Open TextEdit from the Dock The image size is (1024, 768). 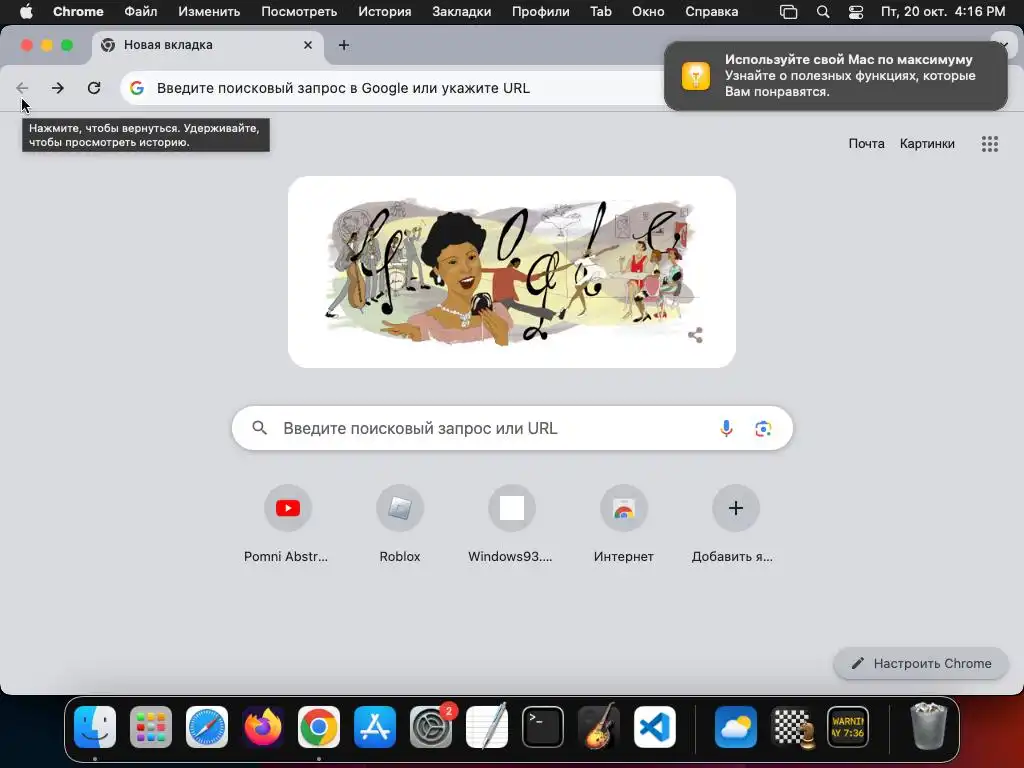pos(487,727)
